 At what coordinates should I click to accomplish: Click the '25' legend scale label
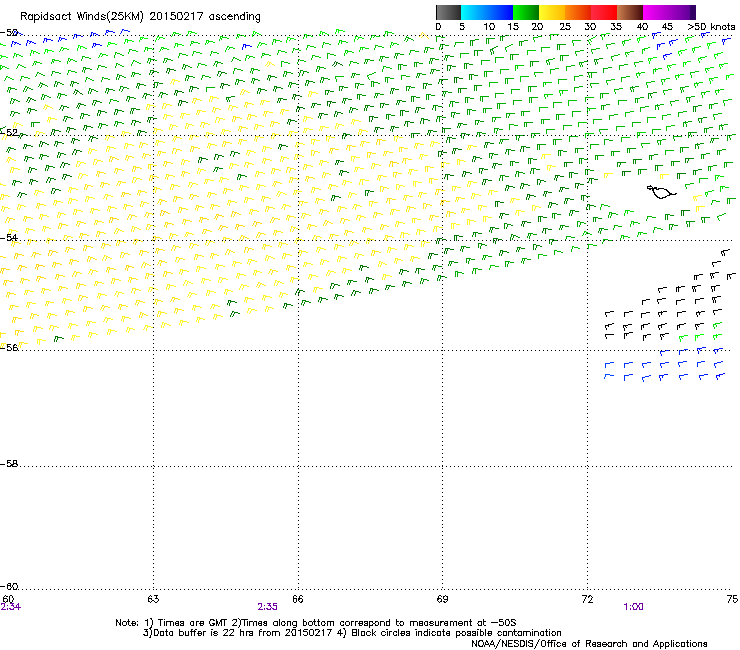[x=565, y=27]
